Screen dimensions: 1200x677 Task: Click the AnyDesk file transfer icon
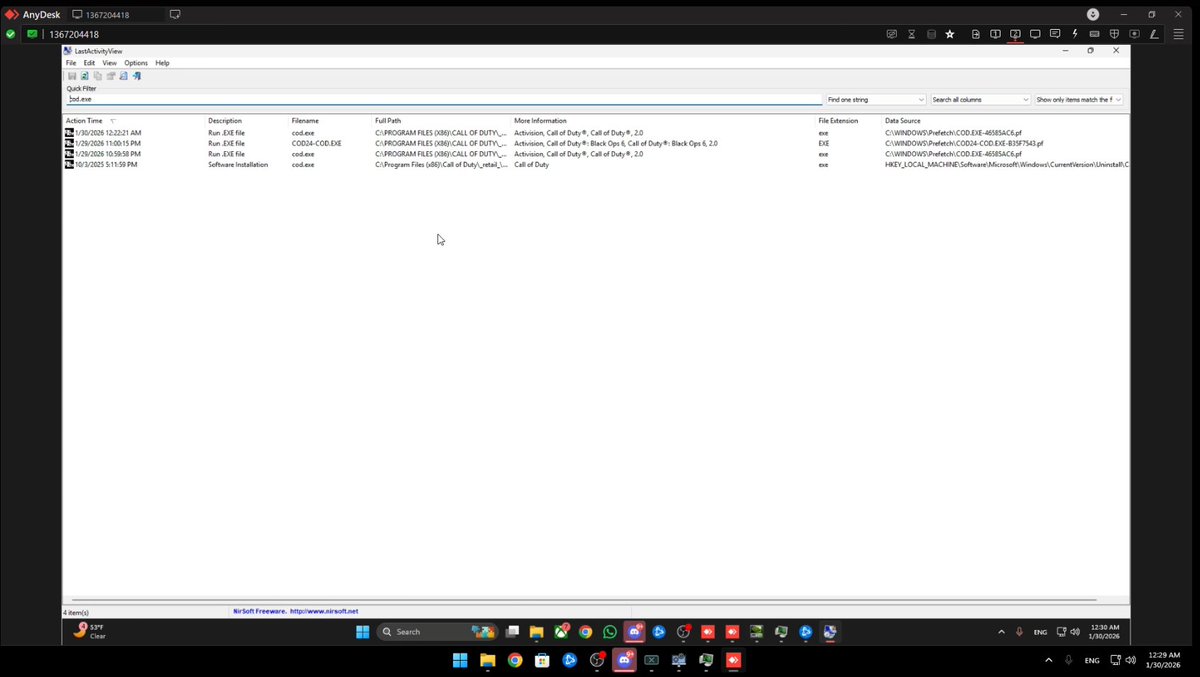click(975, 34)
